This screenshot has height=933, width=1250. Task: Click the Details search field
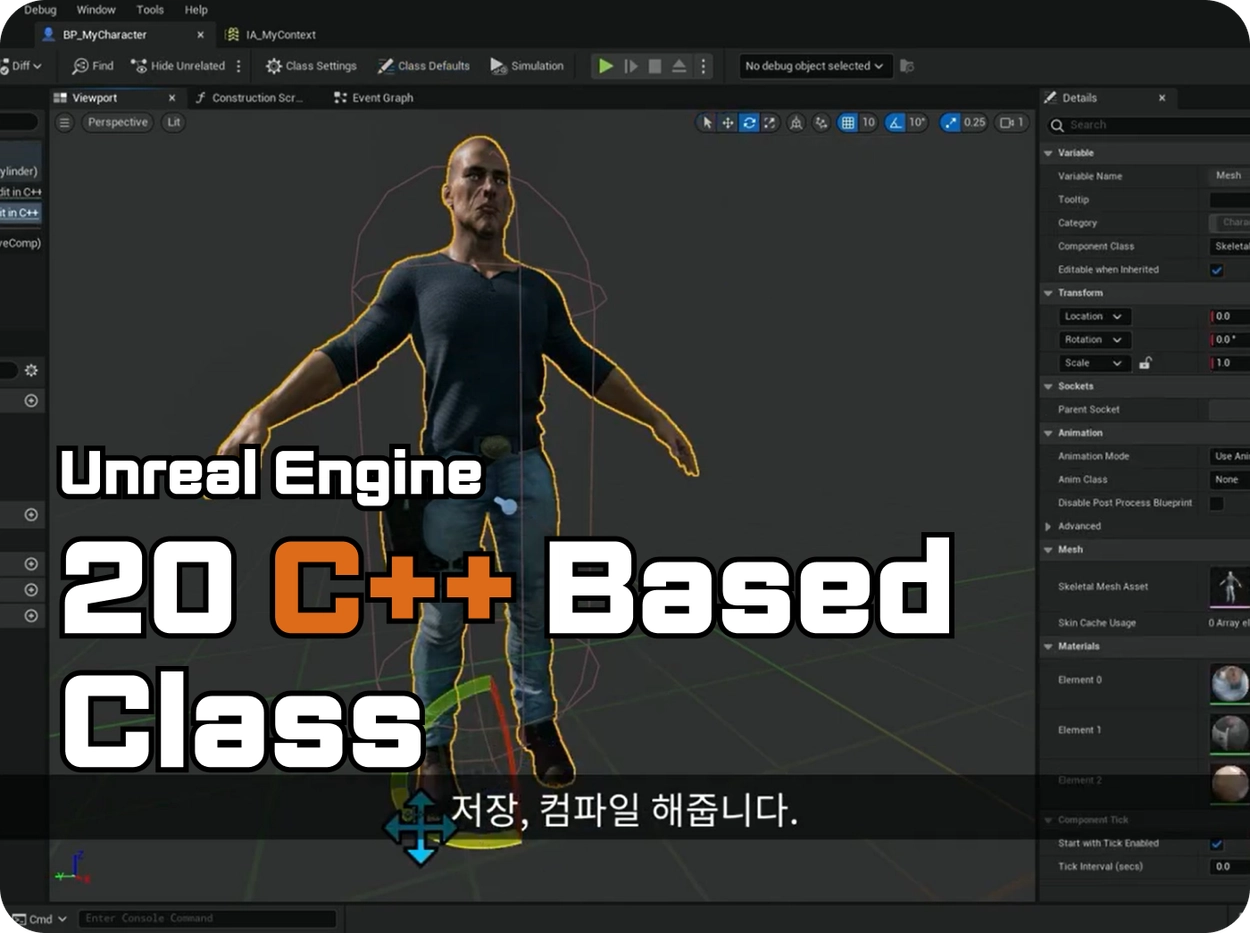[1148, 125]
